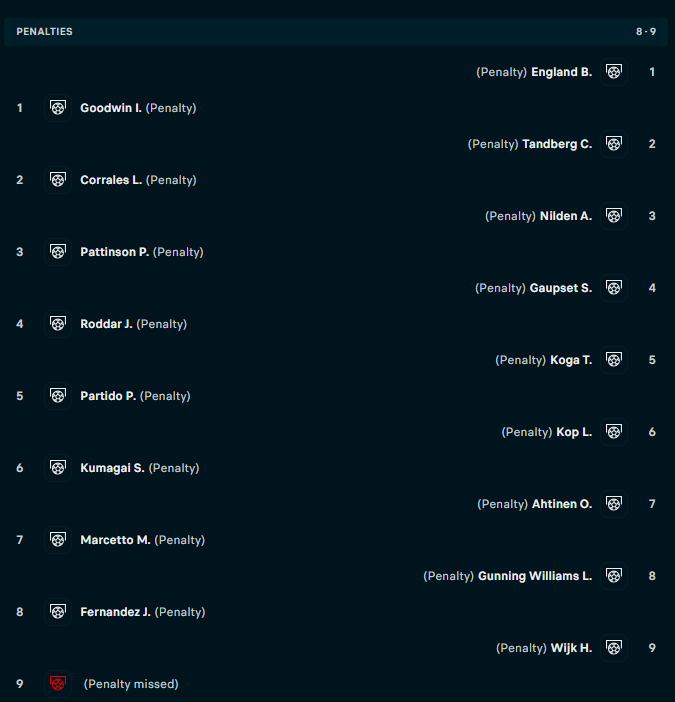
Task: Open player Pattinson P. name link
Action: [x=114, y=252]
